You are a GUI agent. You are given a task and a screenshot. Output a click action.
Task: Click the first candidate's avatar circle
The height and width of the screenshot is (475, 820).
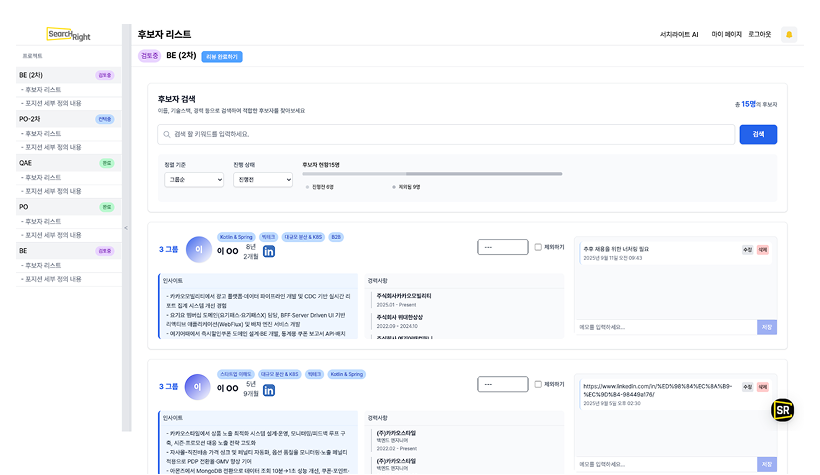point(201,249)
